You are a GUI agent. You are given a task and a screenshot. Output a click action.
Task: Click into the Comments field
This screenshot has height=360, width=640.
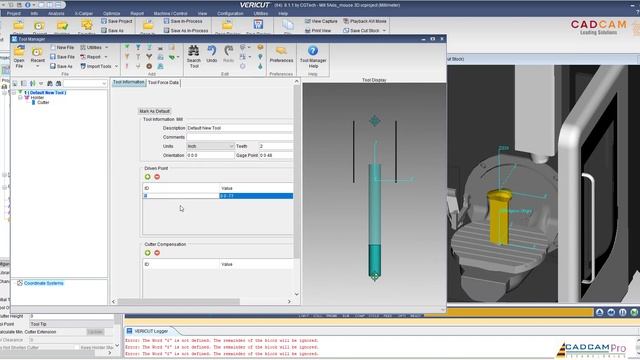click(x=240, y=137)
